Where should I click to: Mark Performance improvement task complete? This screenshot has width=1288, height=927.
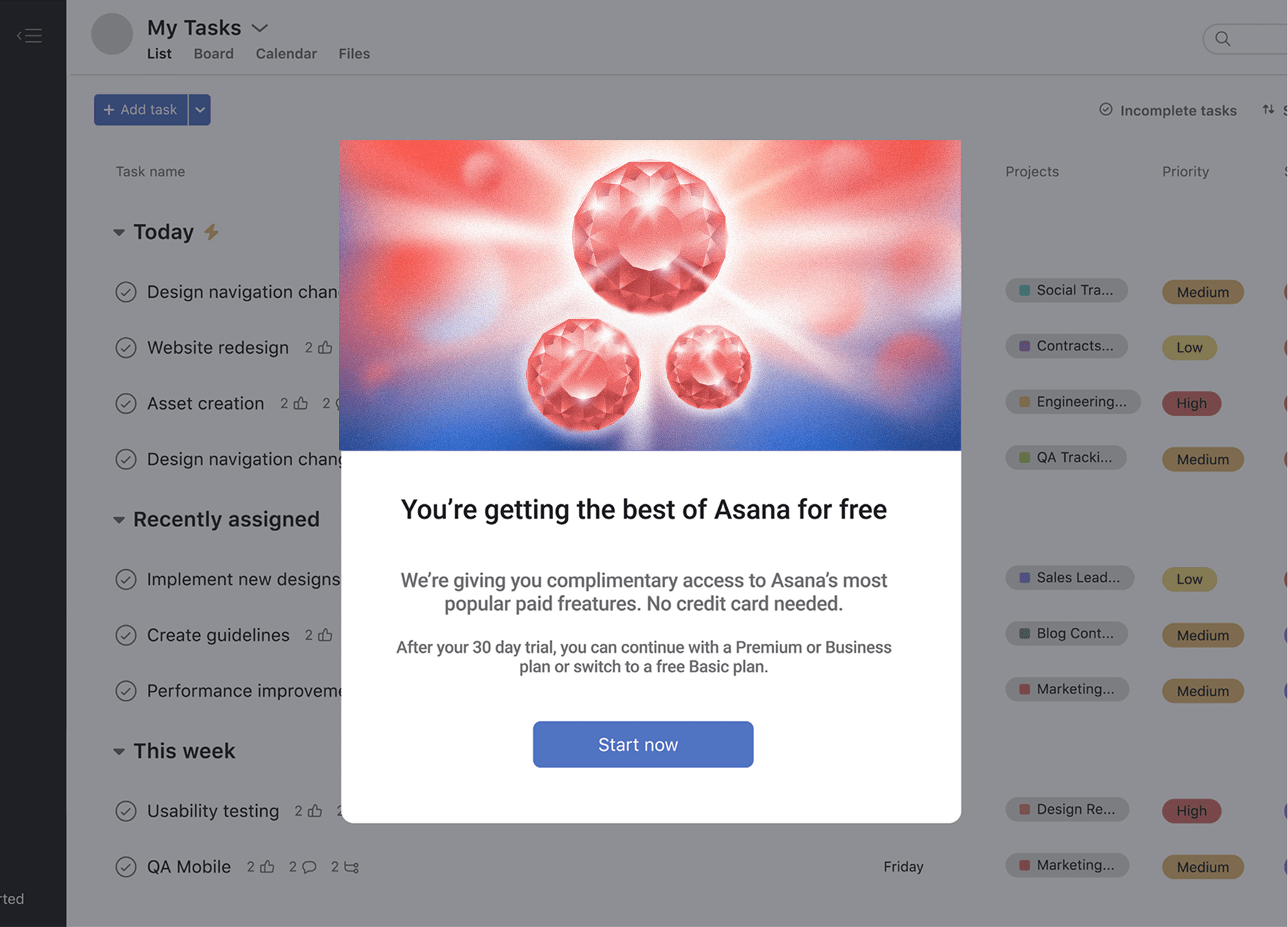click(x=126, y=691)
